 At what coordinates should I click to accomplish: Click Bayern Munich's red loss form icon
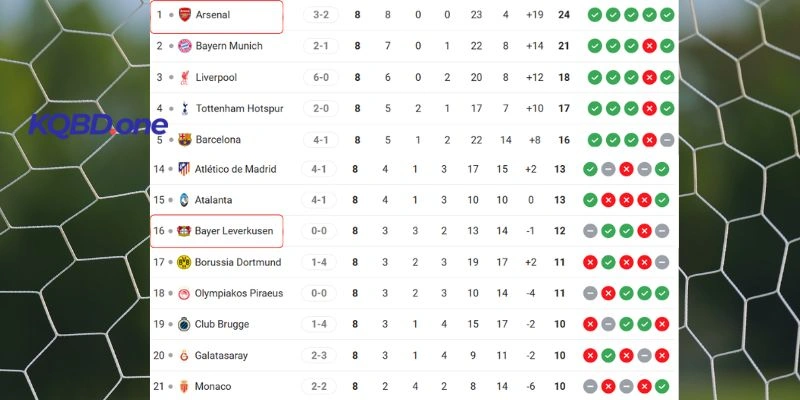(x=648, y=46)
